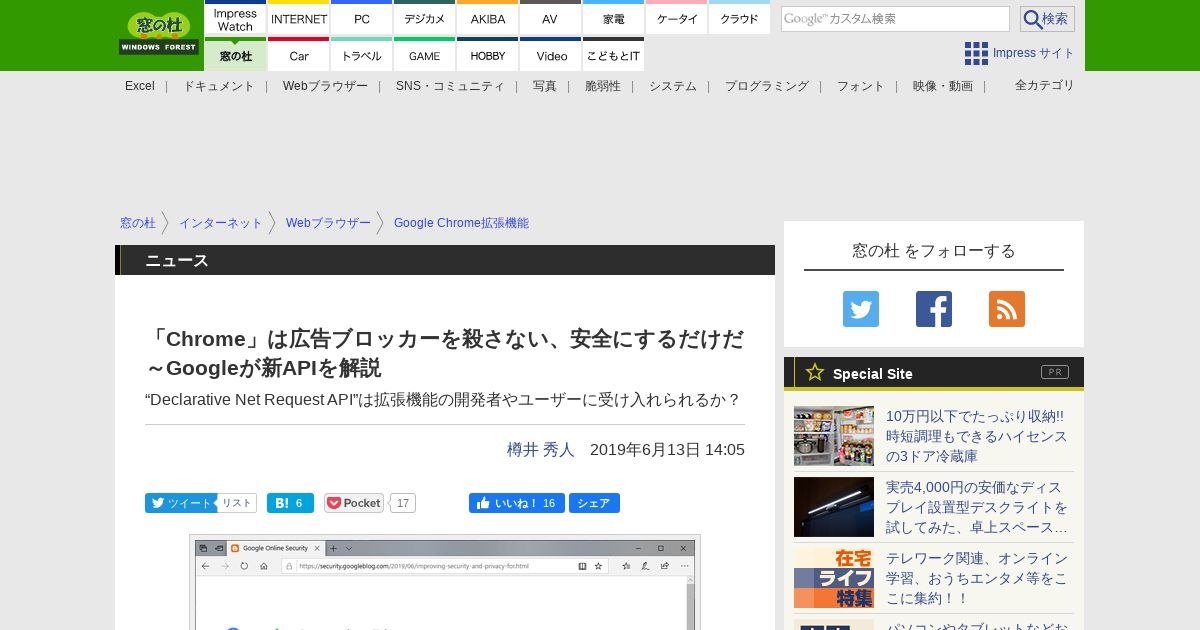
Task: Open the desk light thumbnail image
Action: [x=834, y=507]
